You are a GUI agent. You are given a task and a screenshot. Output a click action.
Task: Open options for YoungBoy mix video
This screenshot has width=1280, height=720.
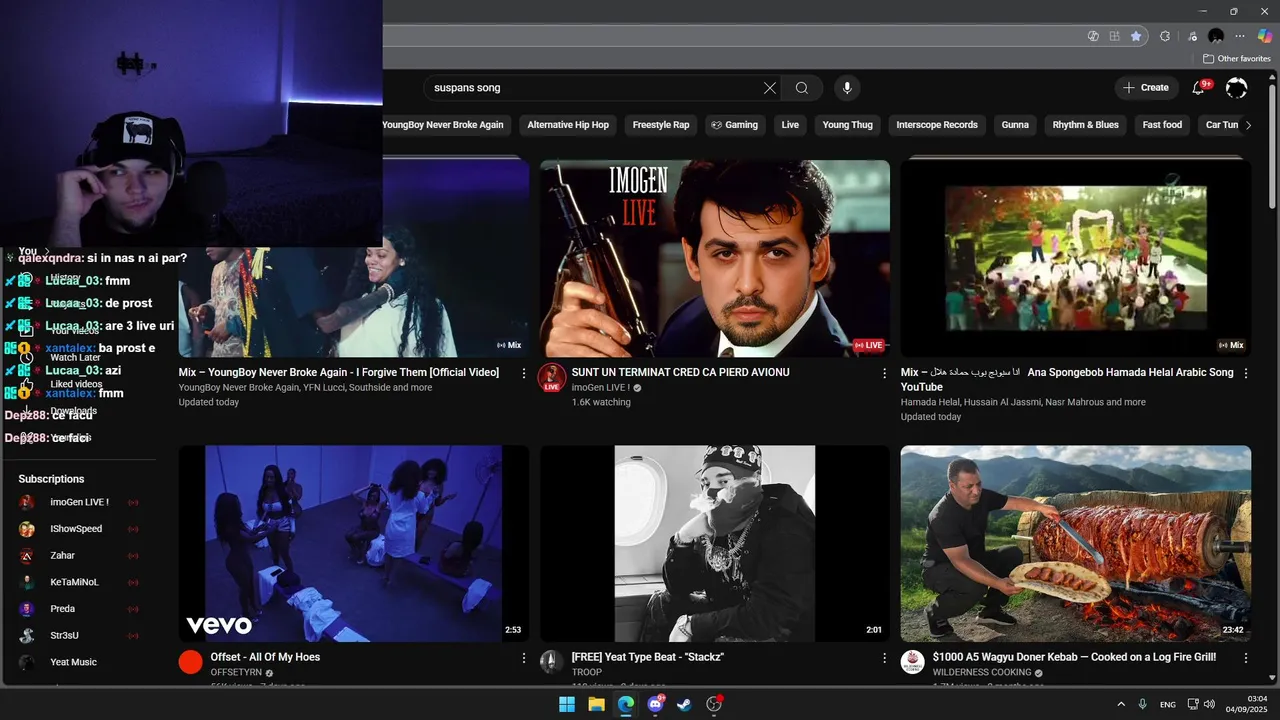coord(523,373)
